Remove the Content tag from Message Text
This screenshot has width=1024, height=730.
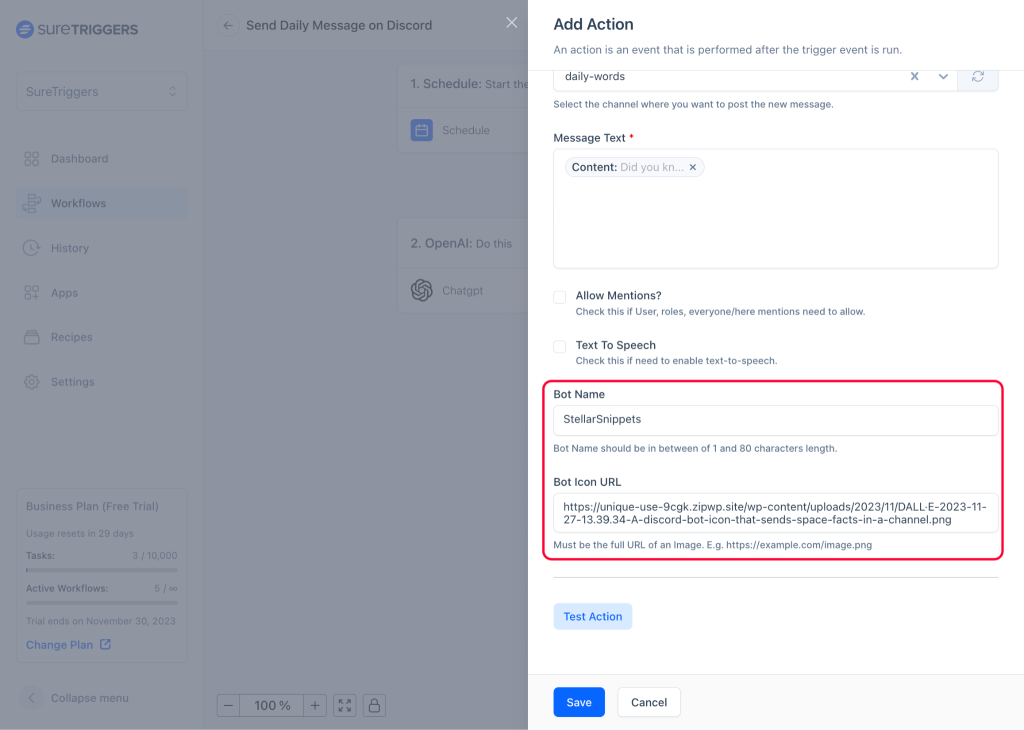(692, 167)
